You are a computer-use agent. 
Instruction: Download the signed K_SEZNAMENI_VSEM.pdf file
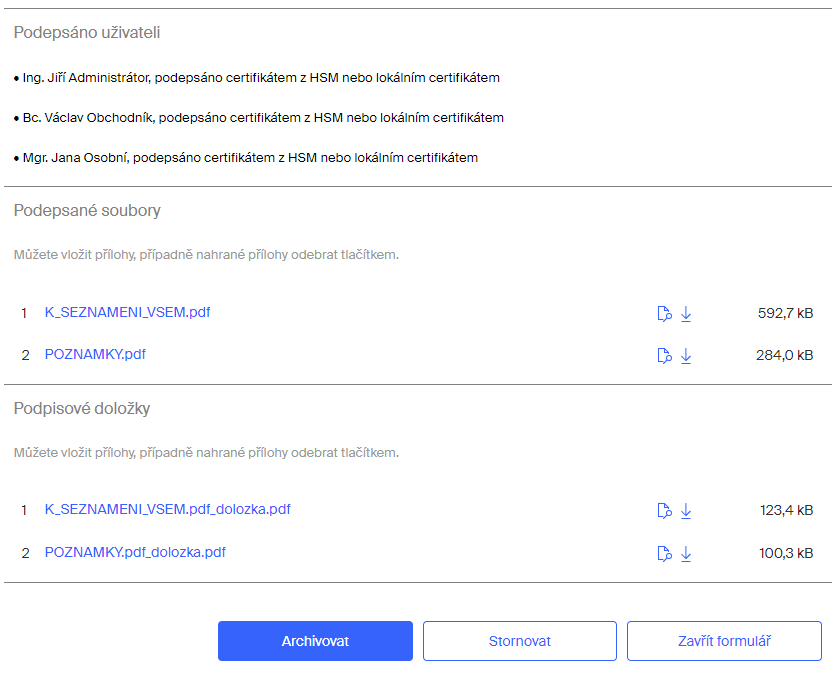[x=686, y=313]
